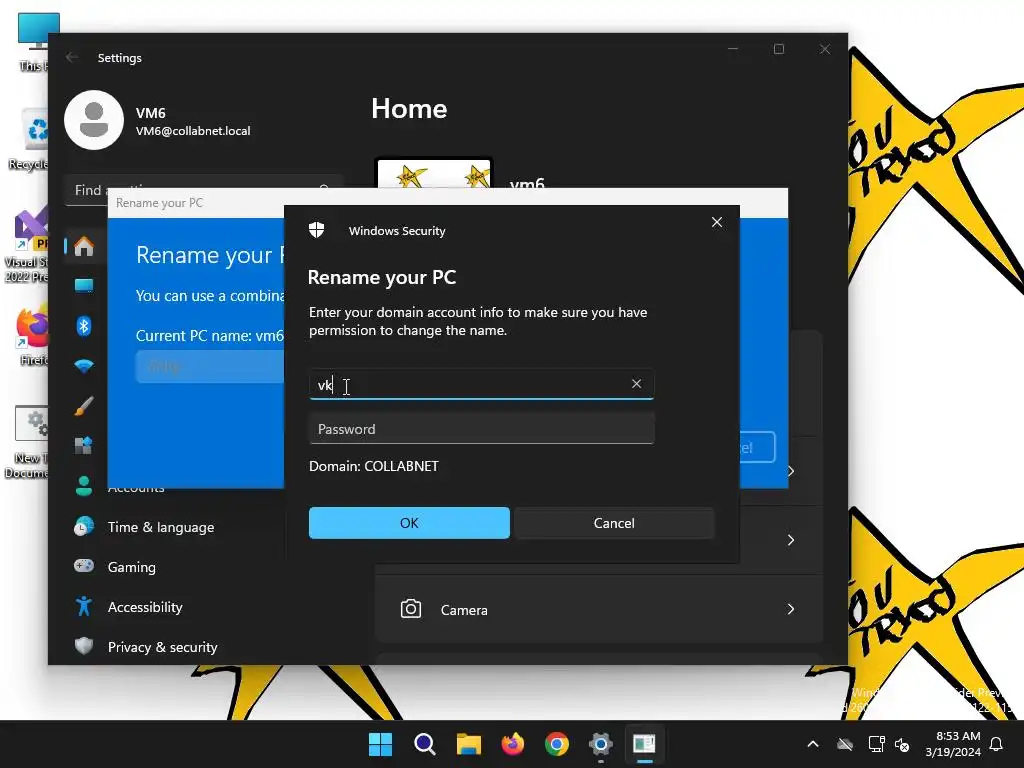This screenshot has width=1024, height=768.
Task: Click the Accessibility figure icon
Action: click(x=84, y=606)
